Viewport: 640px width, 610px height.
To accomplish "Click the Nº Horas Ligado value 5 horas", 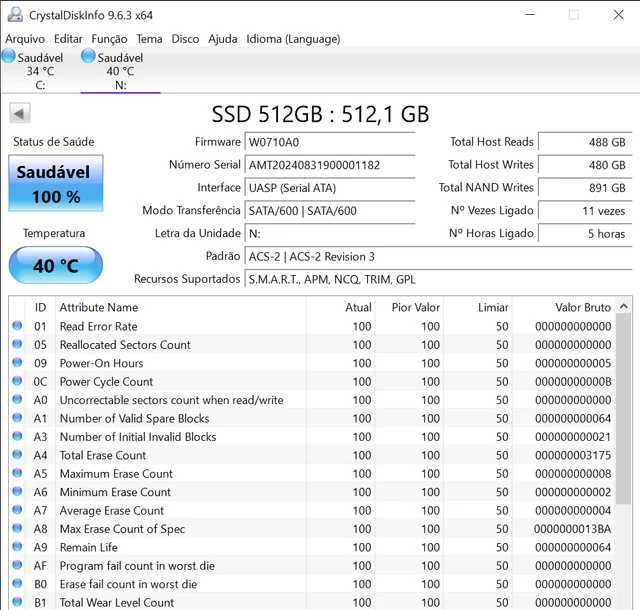I will tap(585, 234).
